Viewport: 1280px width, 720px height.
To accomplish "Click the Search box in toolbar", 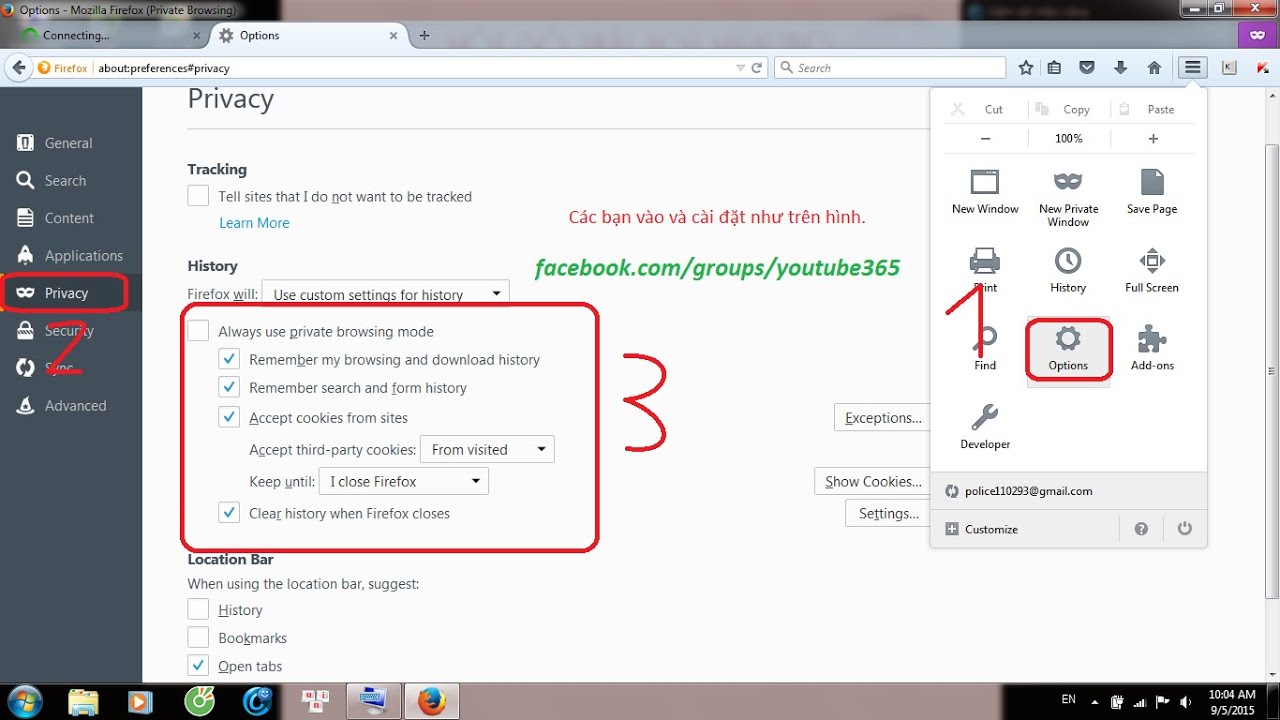I will click(890, 68).
